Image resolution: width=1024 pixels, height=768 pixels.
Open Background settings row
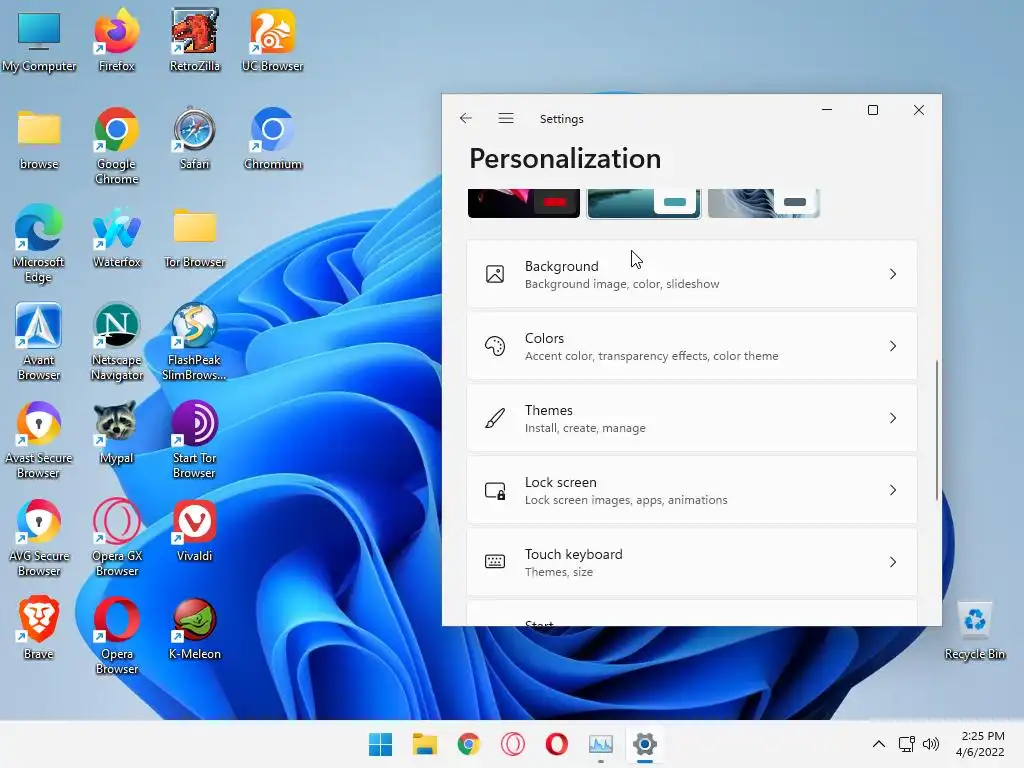click(692, 274)
